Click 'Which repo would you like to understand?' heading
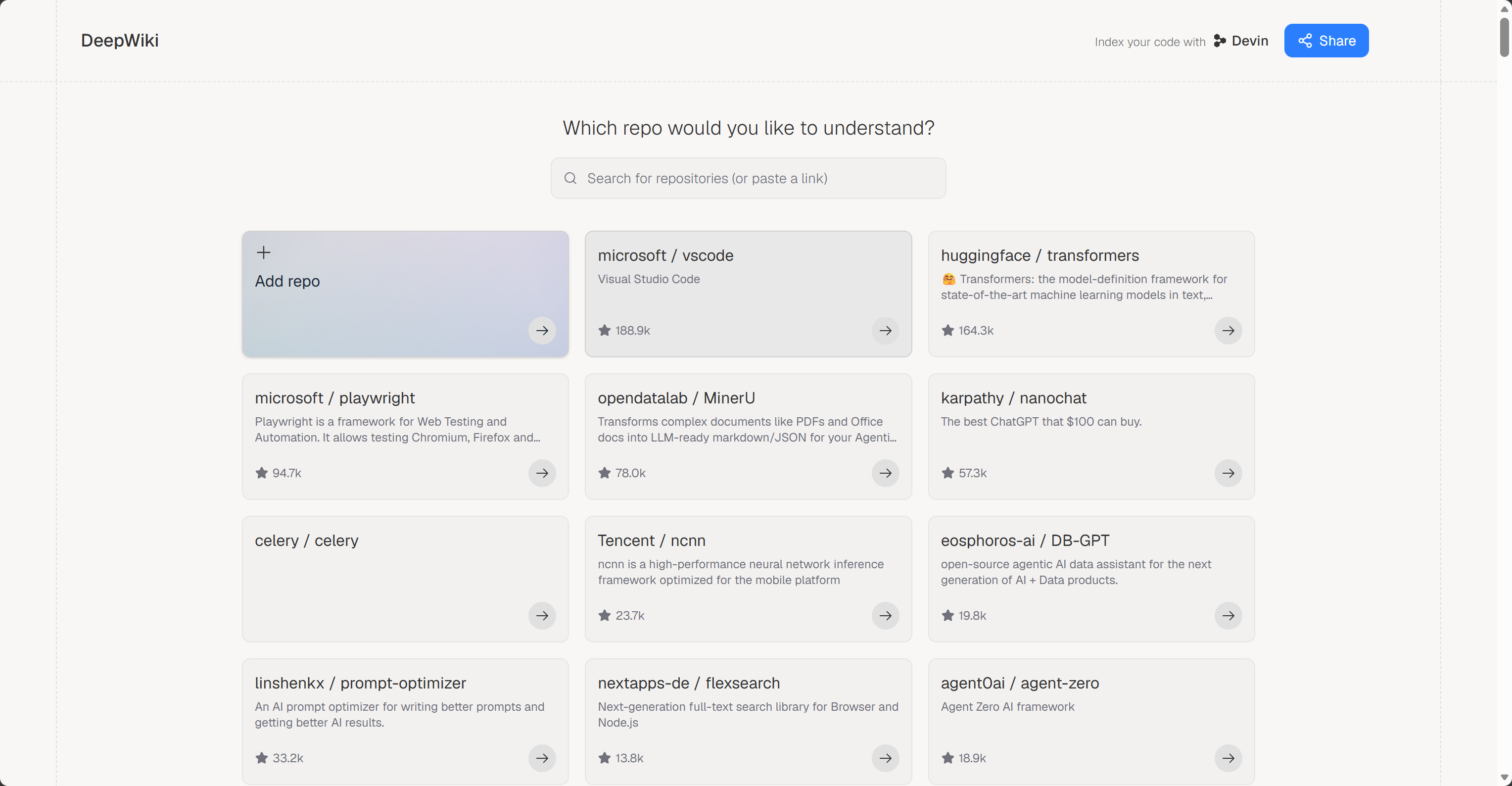Screen dimensions: 1512x786 coord(748,128)
